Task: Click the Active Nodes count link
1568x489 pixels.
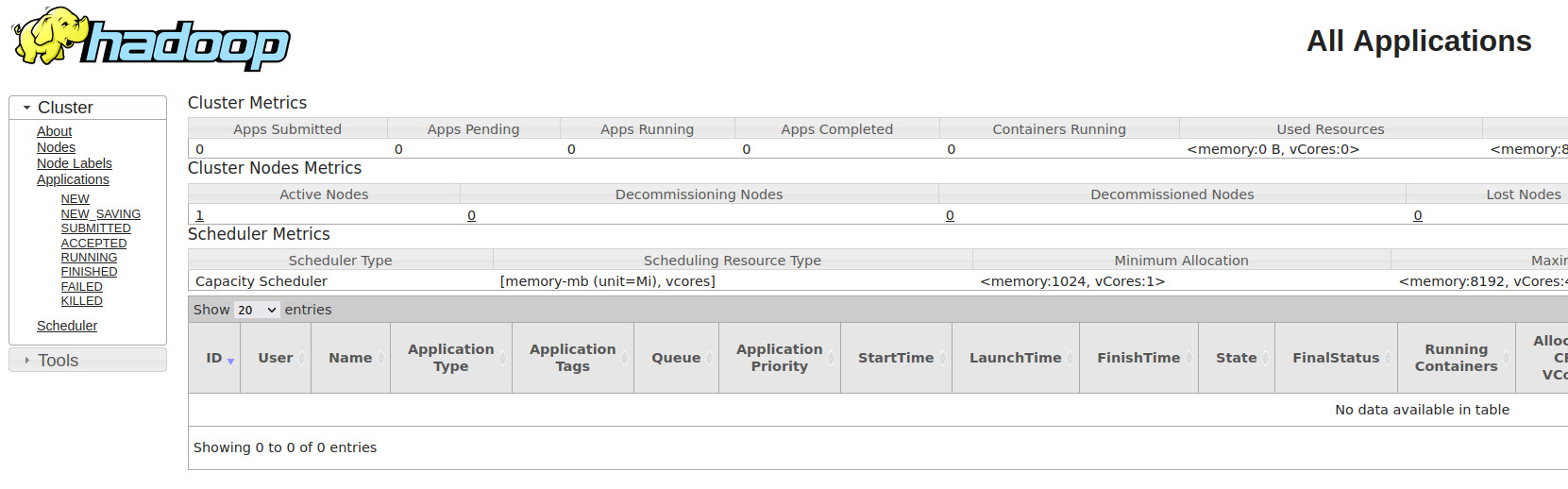Action: [199, 215]
